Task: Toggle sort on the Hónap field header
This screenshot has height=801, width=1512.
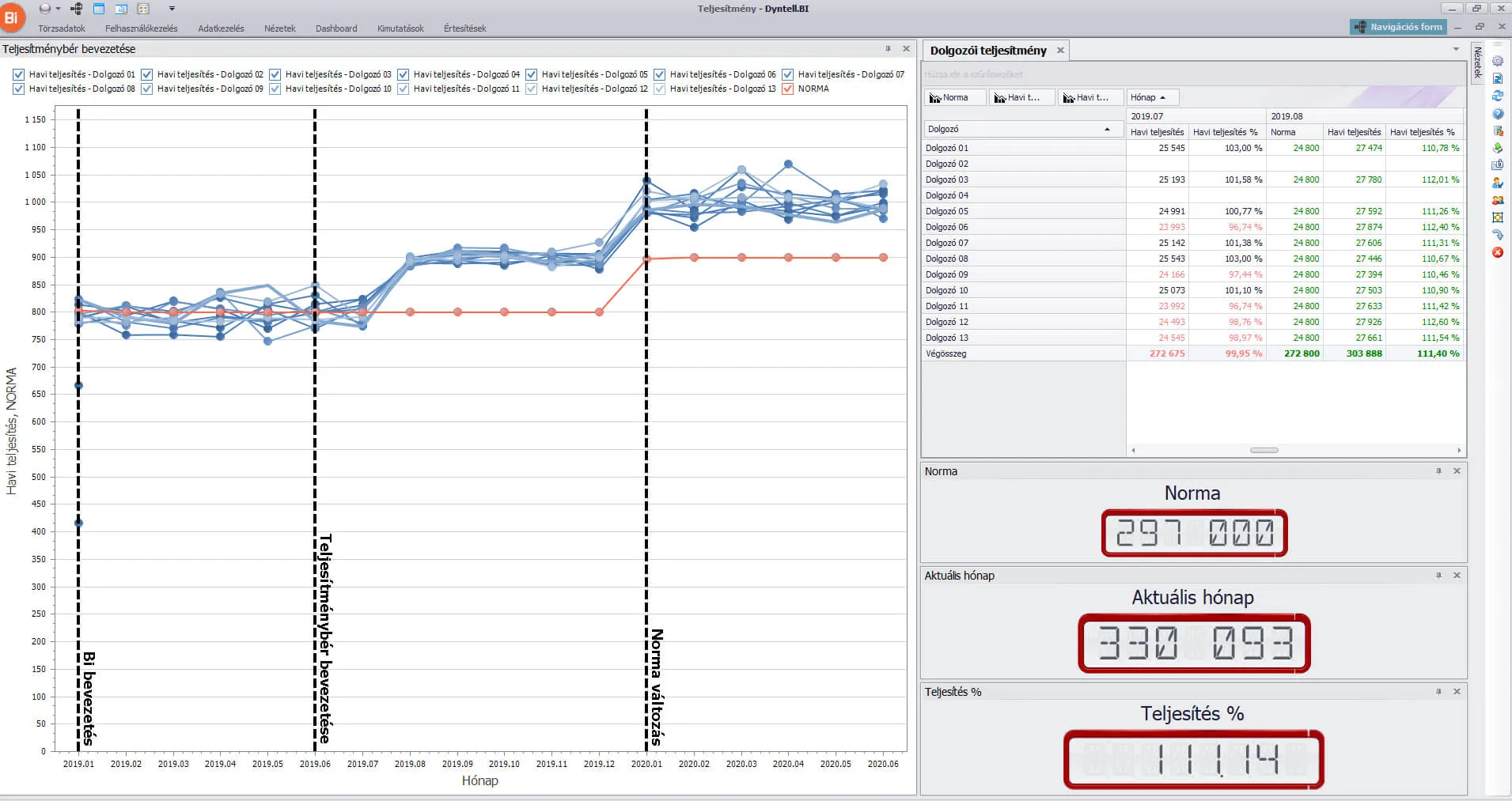Action: pyautogui.click(x=1152, y=97)
